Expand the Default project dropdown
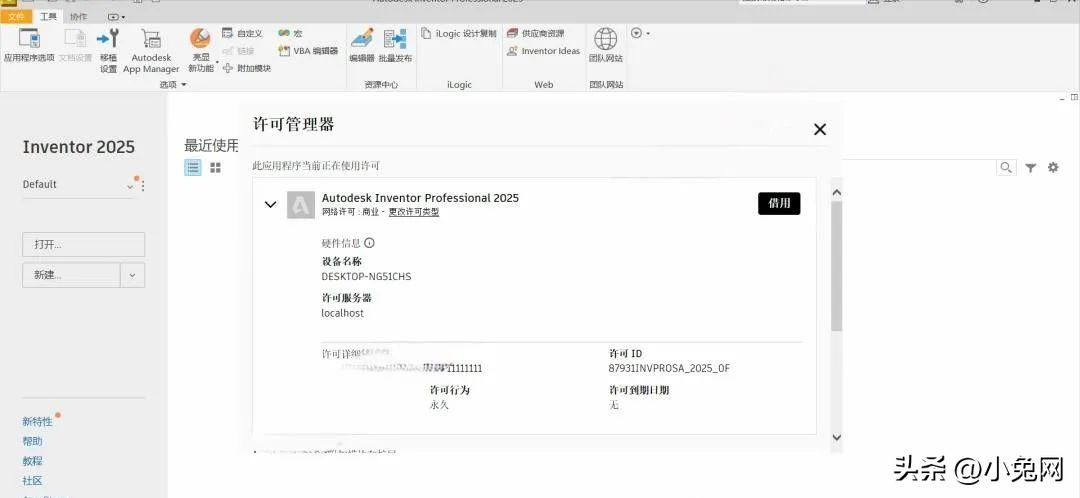 [129, 186]
